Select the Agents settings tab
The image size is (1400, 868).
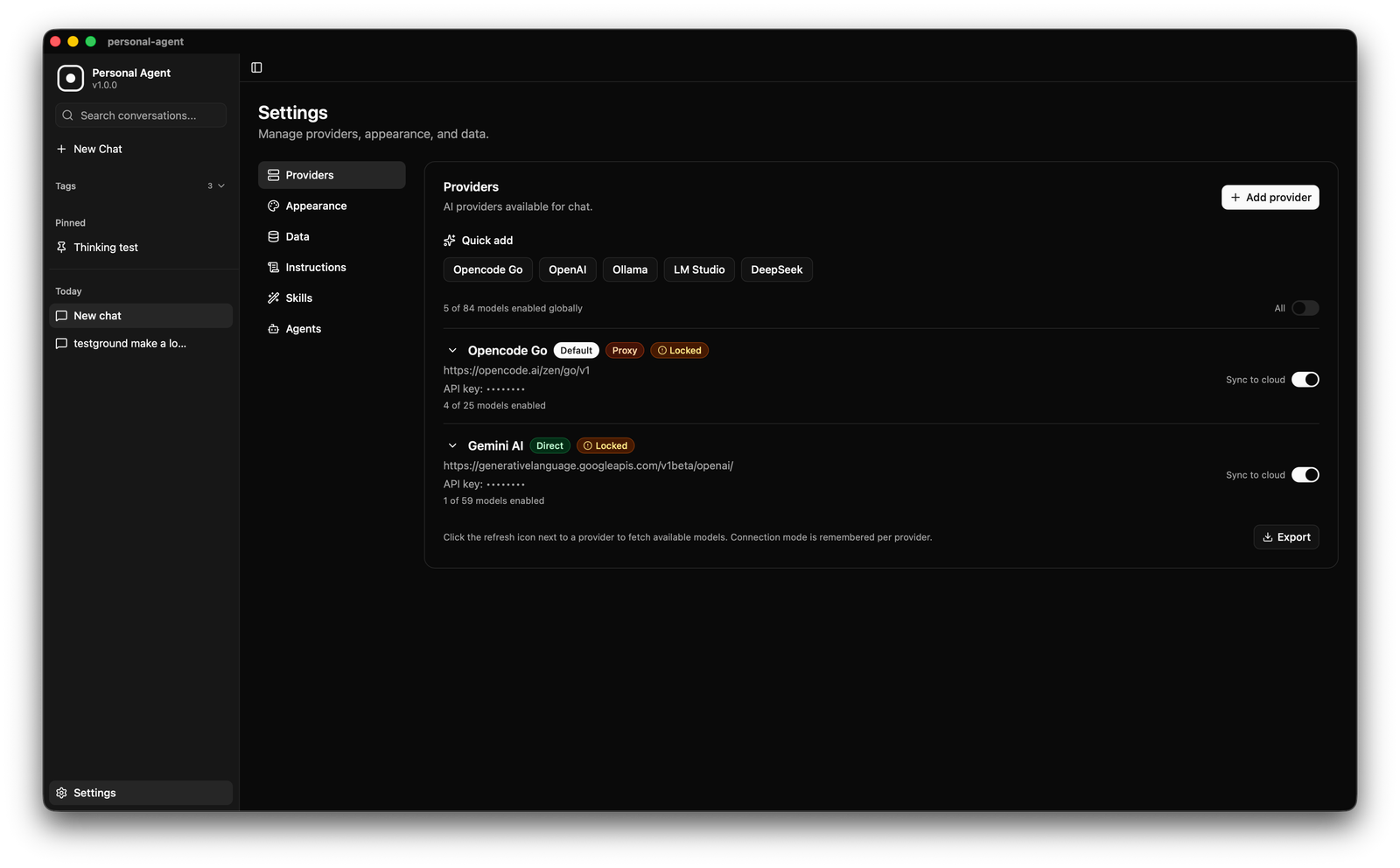point(332,329)
